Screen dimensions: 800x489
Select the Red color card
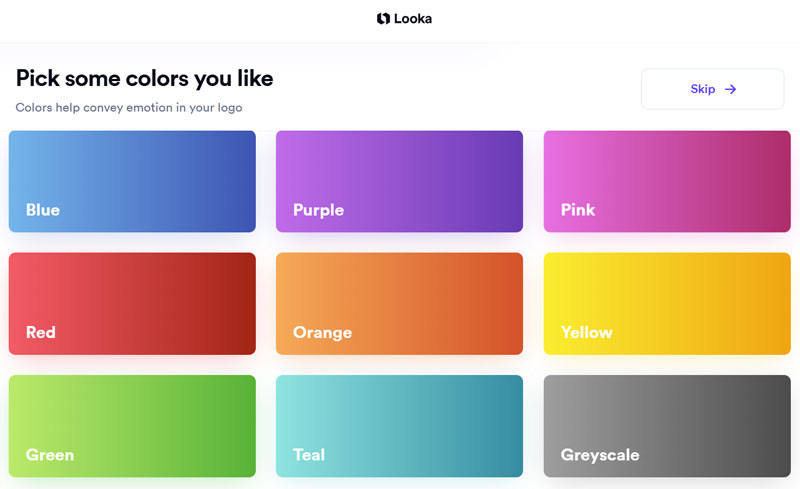(x=132, y=303)
